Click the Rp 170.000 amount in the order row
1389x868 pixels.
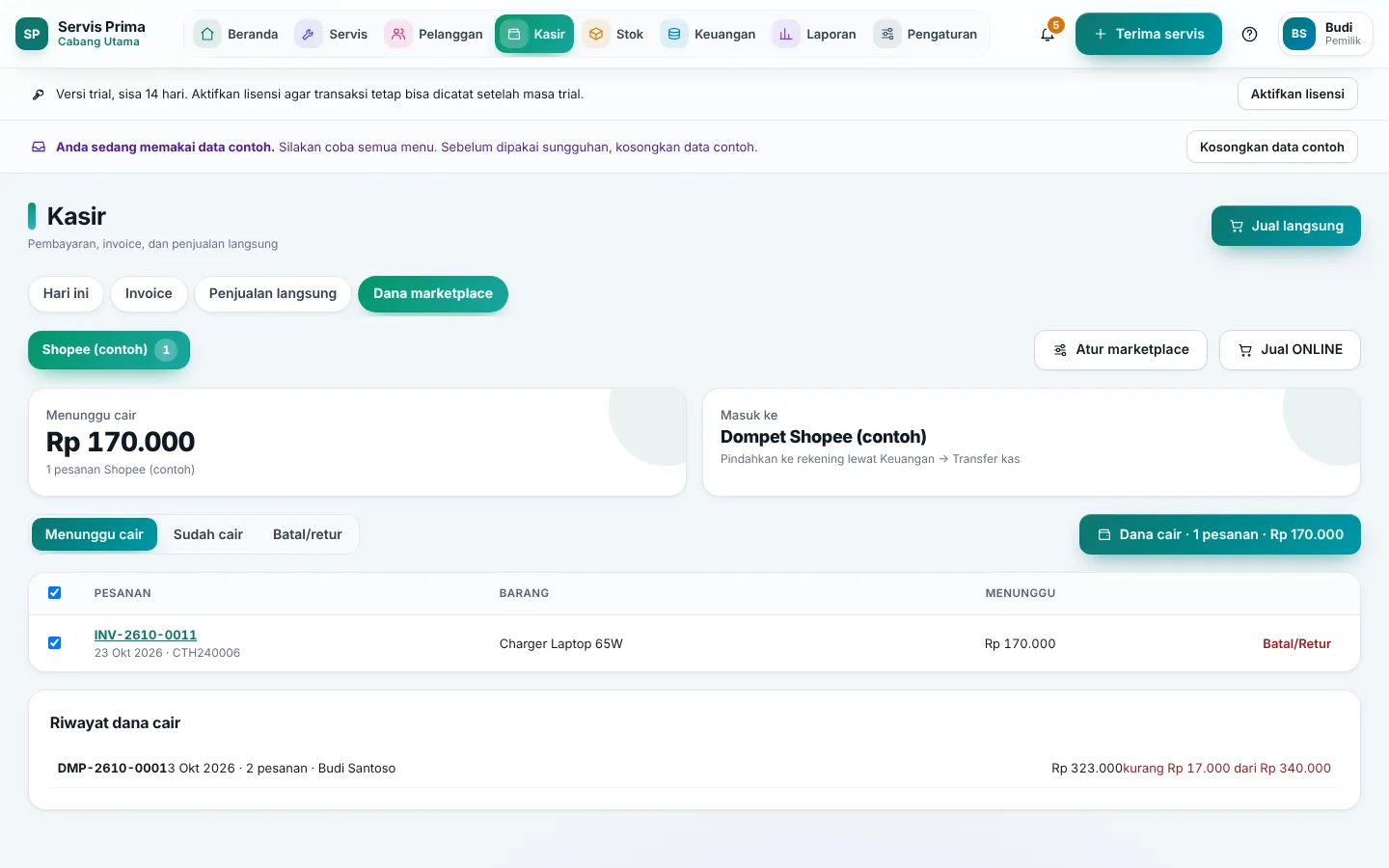pos(1020,643)
